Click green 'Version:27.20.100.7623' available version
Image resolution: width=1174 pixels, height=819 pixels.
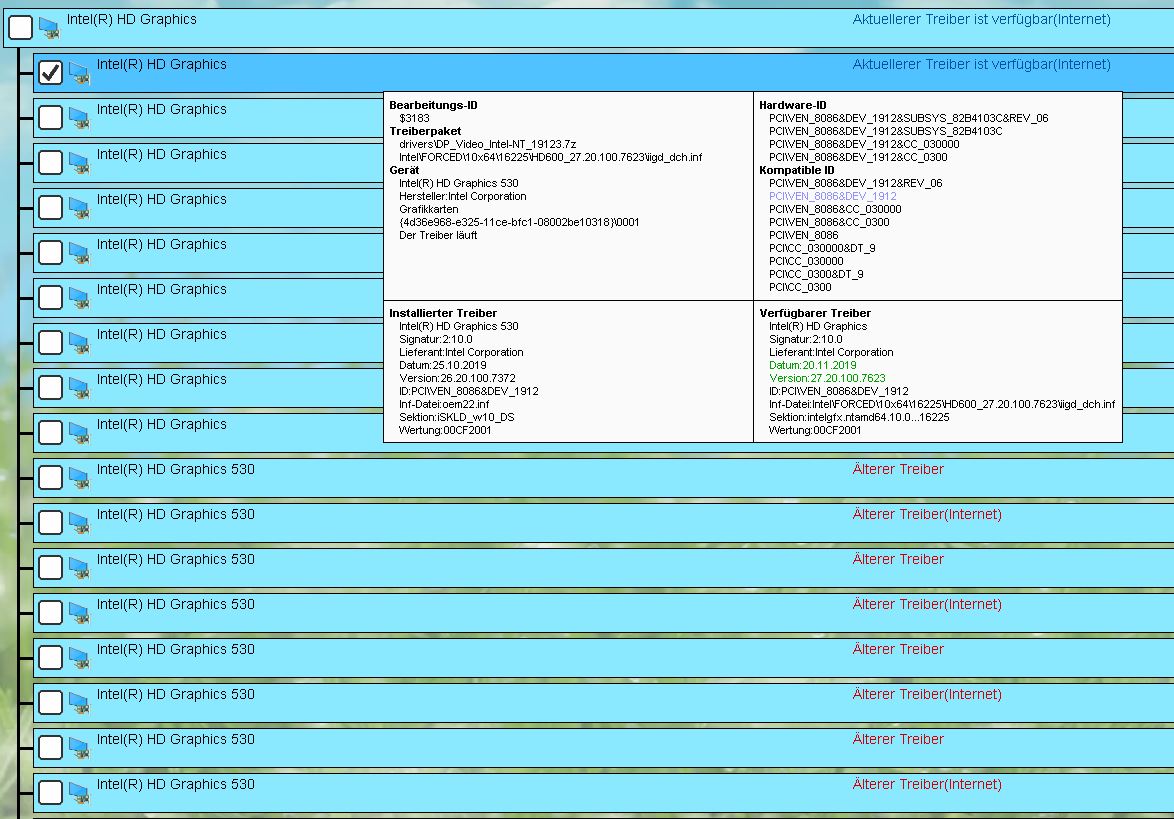(x=827, y=378)
